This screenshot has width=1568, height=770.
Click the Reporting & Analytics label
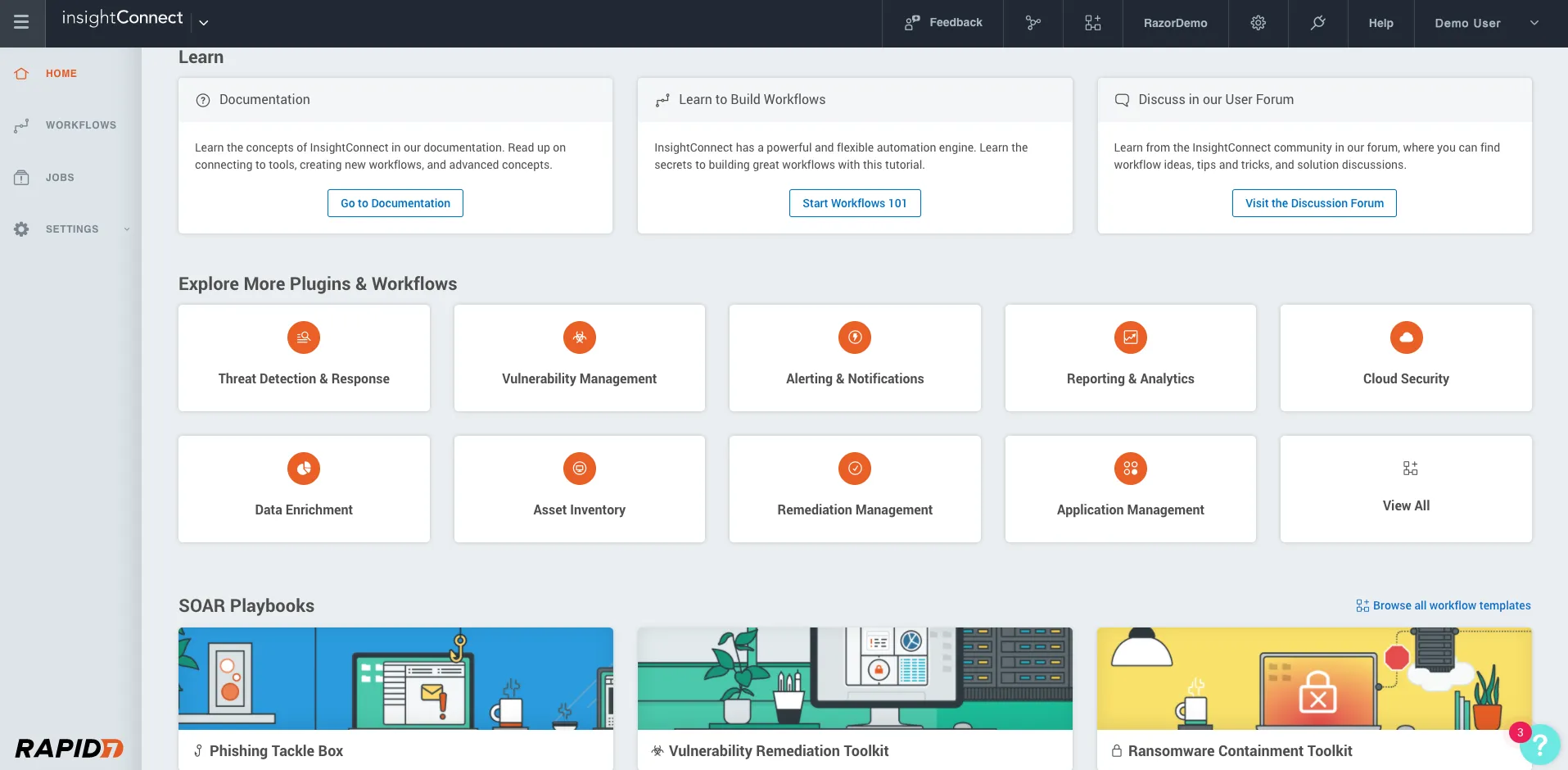pos(1131,378)
